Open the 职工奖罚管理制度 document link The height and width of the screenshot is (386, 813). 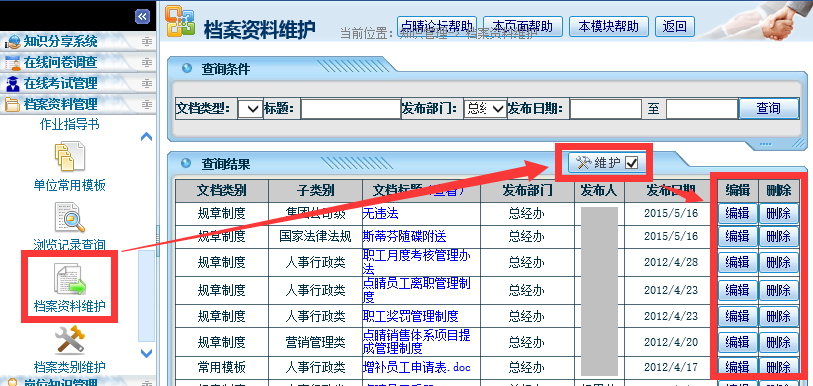pyautogui.click(x=411, y=315)
